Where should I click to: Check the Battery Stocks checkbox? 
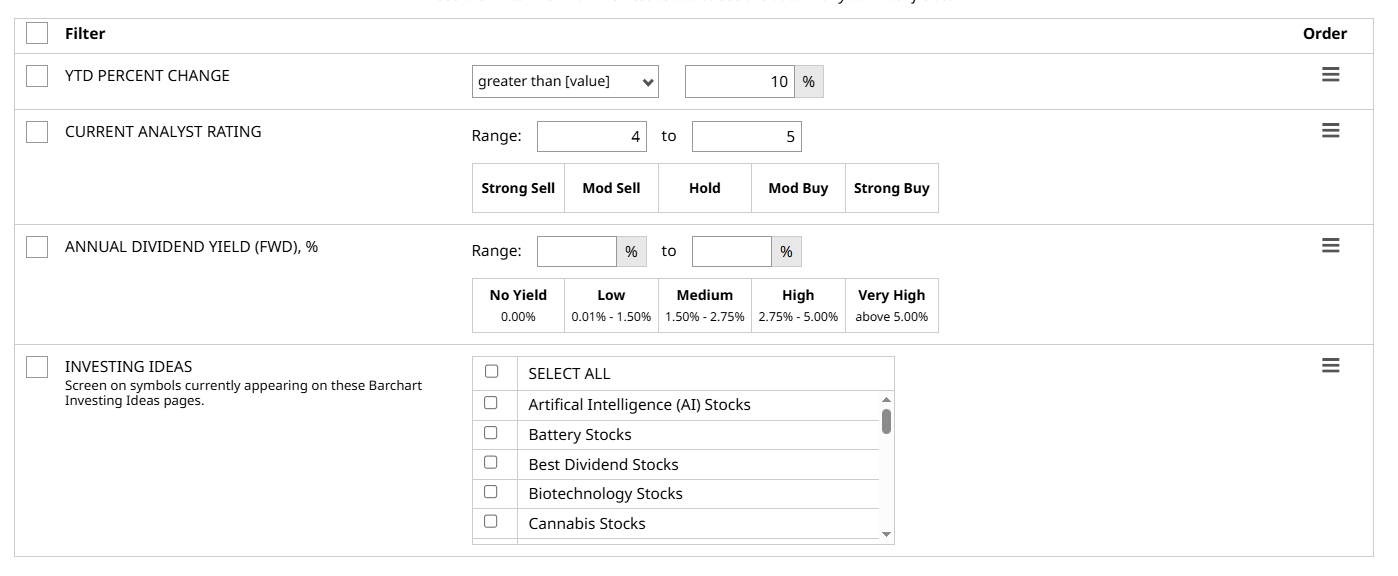tap(491, 433)
